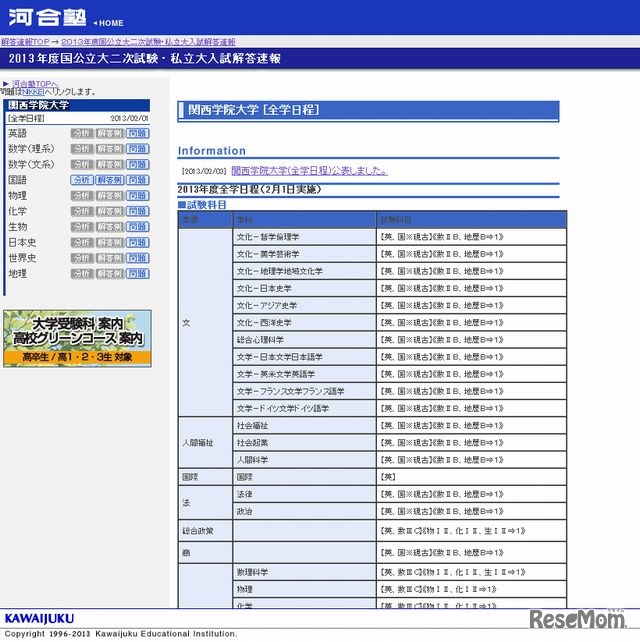Open 問題 for 地理
This screenshot has width=640, height=642.
(x=138, y=274)
